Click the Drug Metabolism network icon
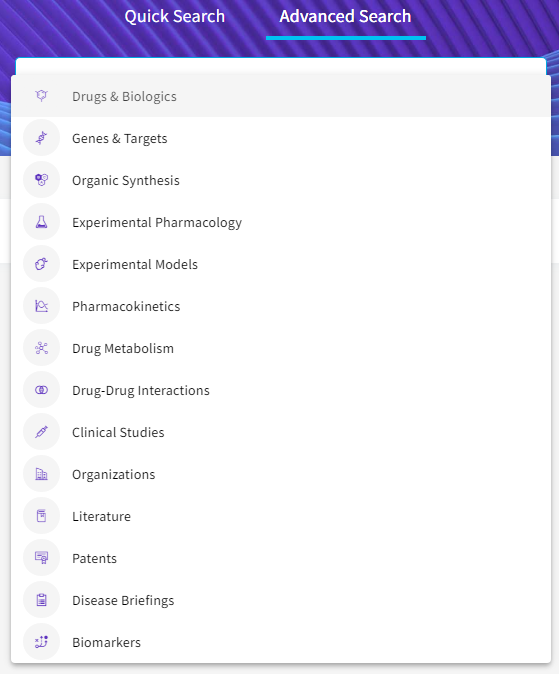This screenshot has height=674, width=559. 41,348
